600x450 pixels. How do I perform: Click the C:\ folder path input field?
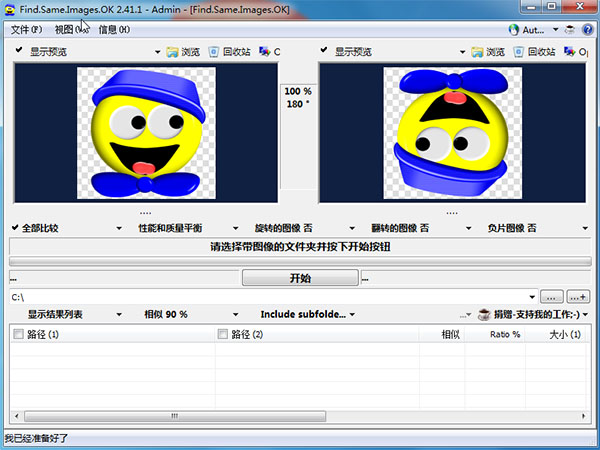270,297
